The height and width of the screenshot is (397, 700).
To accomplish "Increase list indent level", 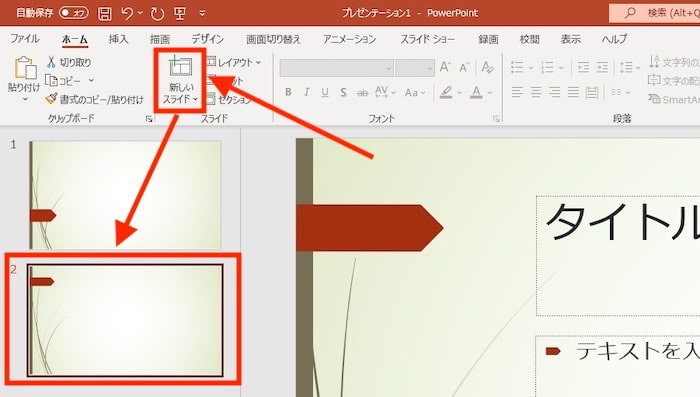I will (602, 67).
